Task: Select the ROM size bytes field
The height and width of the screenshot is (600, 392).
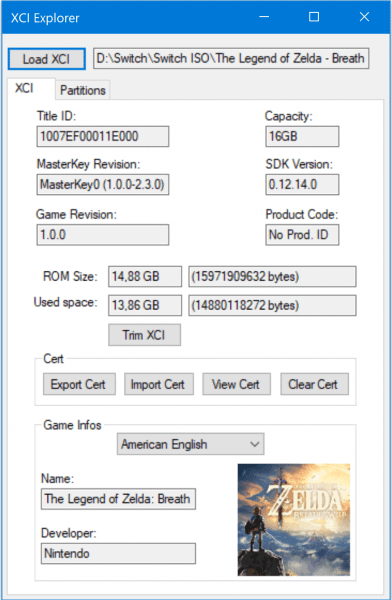Action: click(272, 276)
